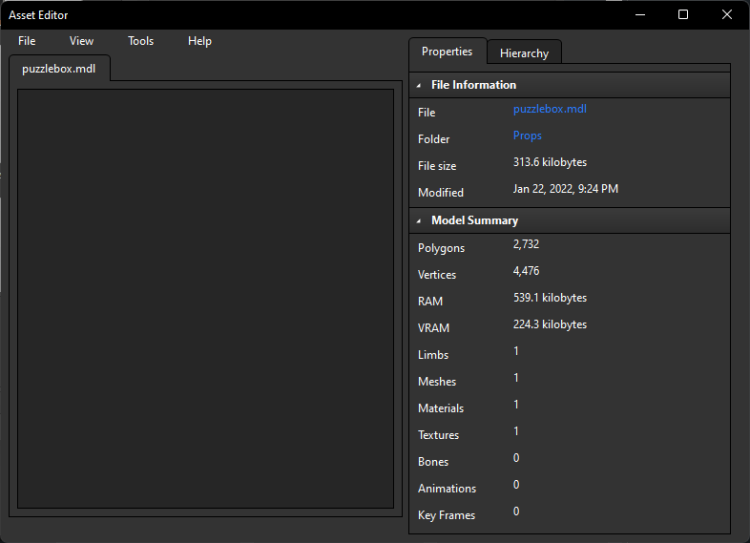Image resolution: width=750 pixels, height=543 pixels.
Task: Close the Asset Editor window
Action: click(727, 14)
